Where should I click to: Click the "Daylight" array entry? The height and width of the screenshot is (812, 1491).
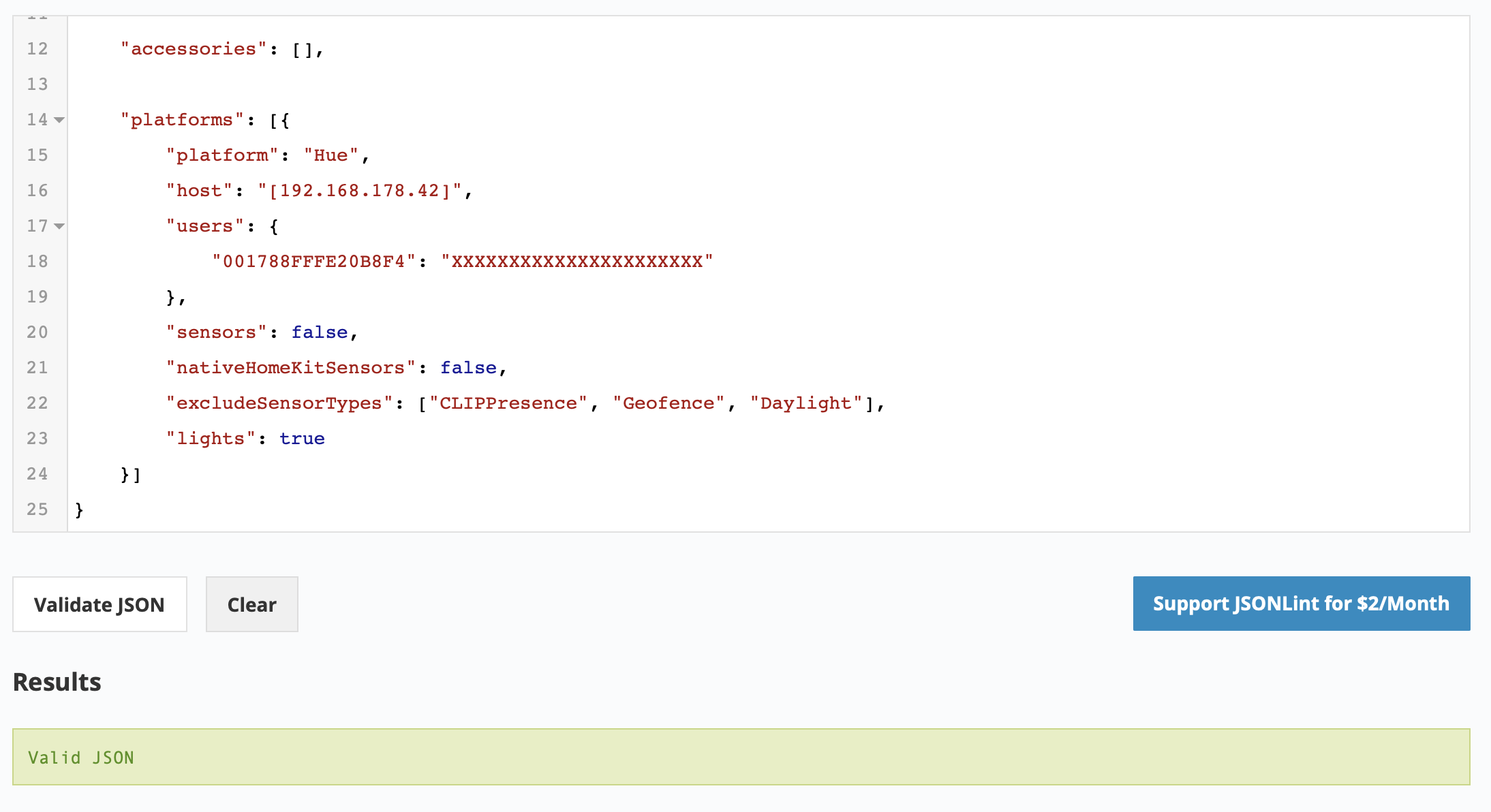pyautogui.click(x=805, y=403)
